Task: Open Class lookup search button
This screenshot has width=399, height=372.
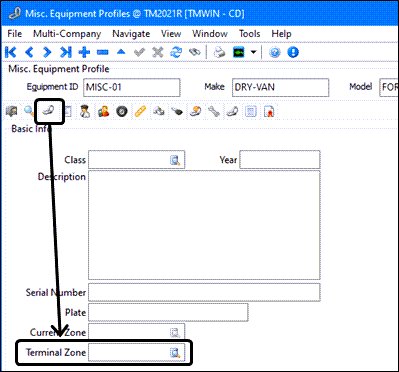Action: click(175, 160)
